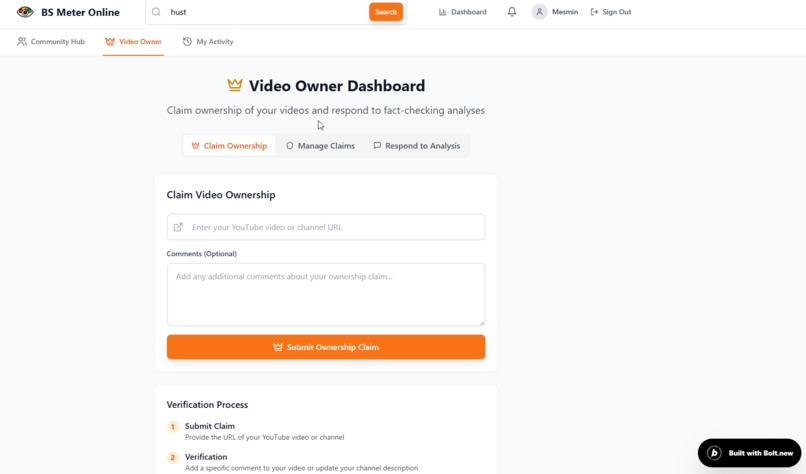
Task: Click the 'Comments (Optional)' label
Action: click(202, 254)
